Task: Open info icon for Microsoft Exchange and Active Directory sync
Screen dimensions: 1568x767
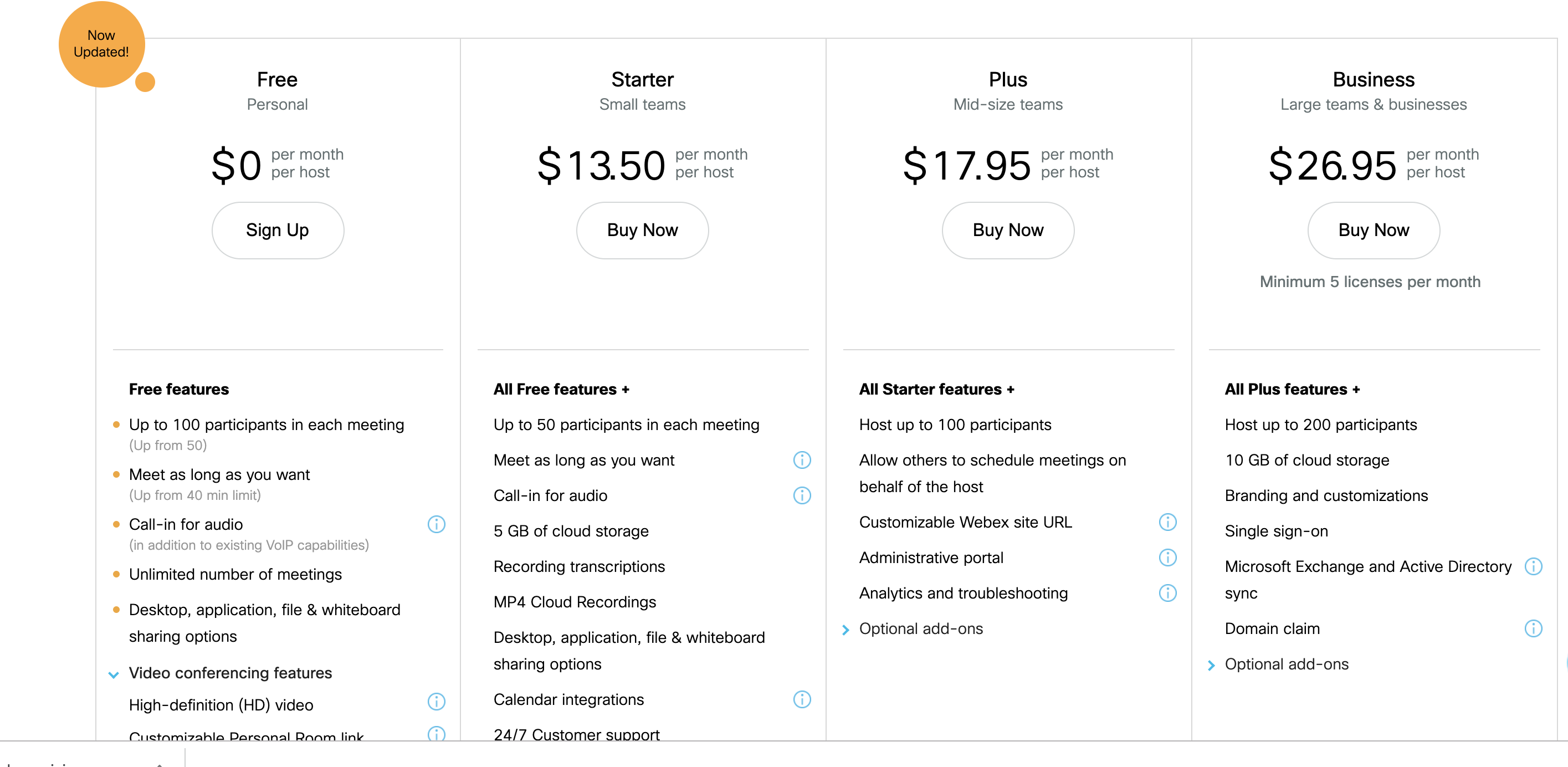Action: coord(1533,566)
